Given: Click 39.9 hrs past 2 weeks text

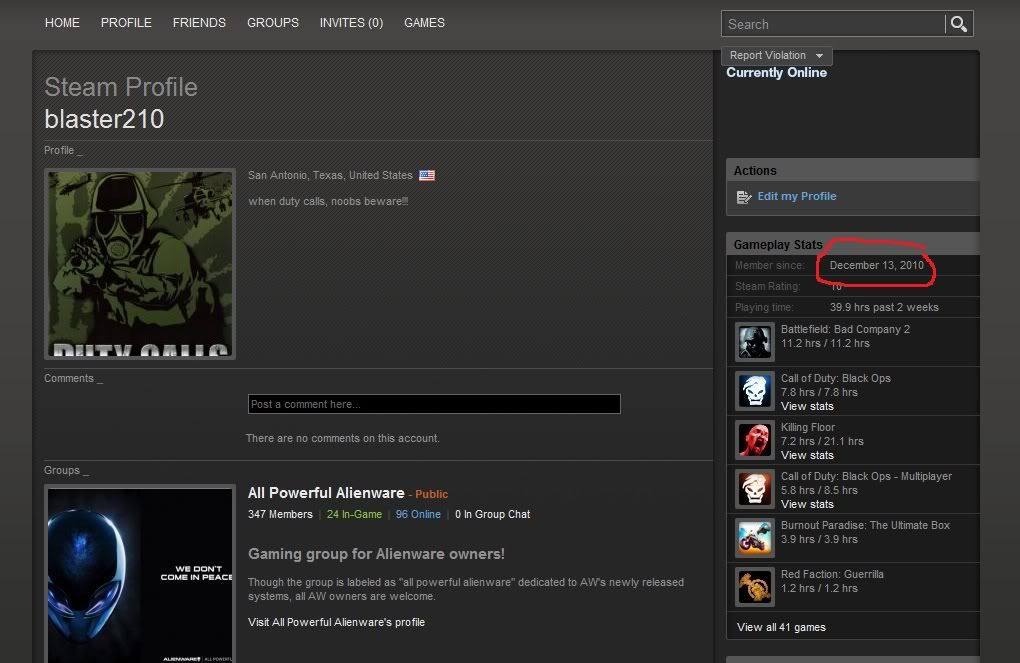Looking at the screenshot, I should click(884, 308).
